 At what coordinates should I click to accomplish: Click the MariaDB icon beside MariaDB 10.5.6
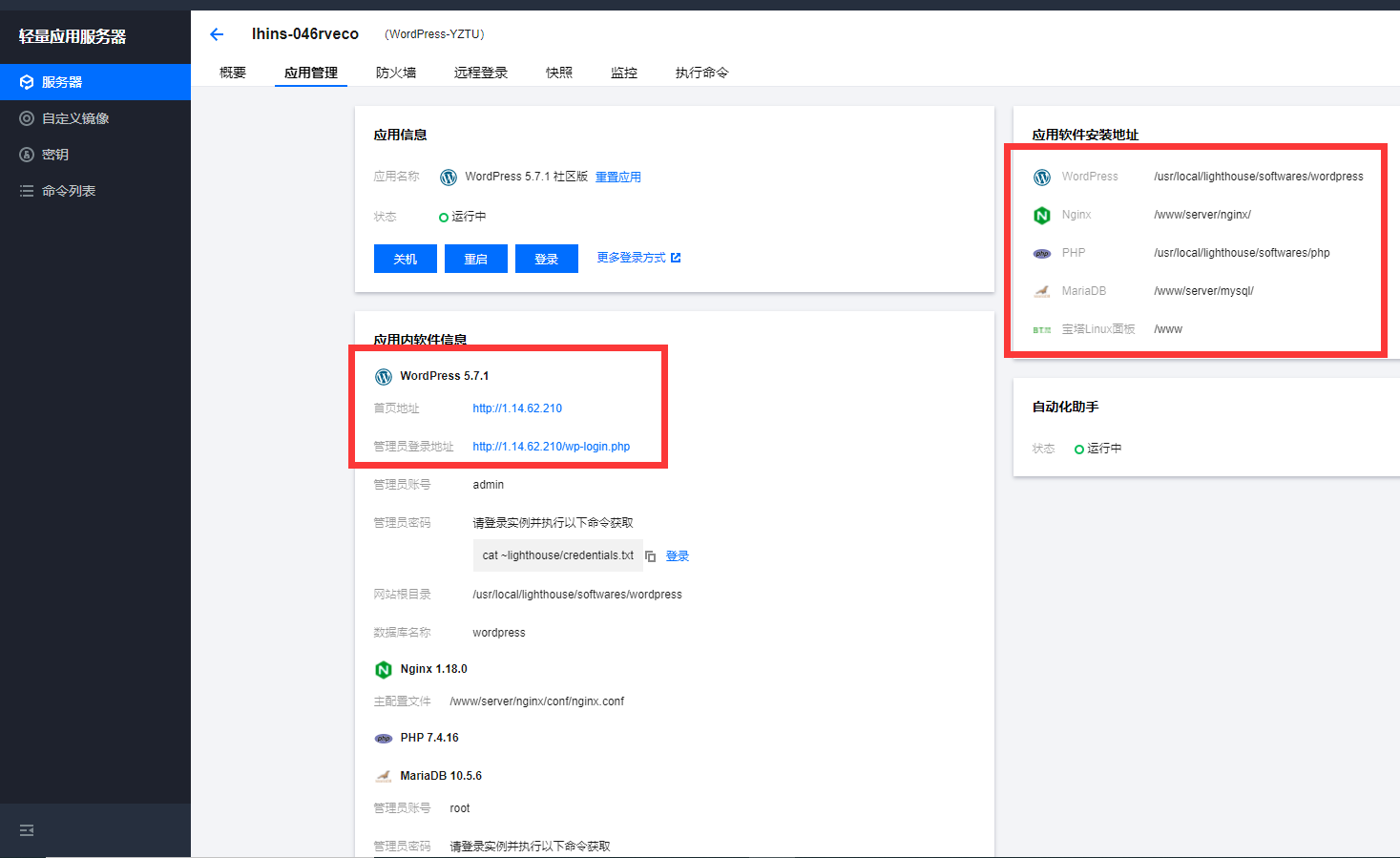pyautogui.click(x=384, y=777)
